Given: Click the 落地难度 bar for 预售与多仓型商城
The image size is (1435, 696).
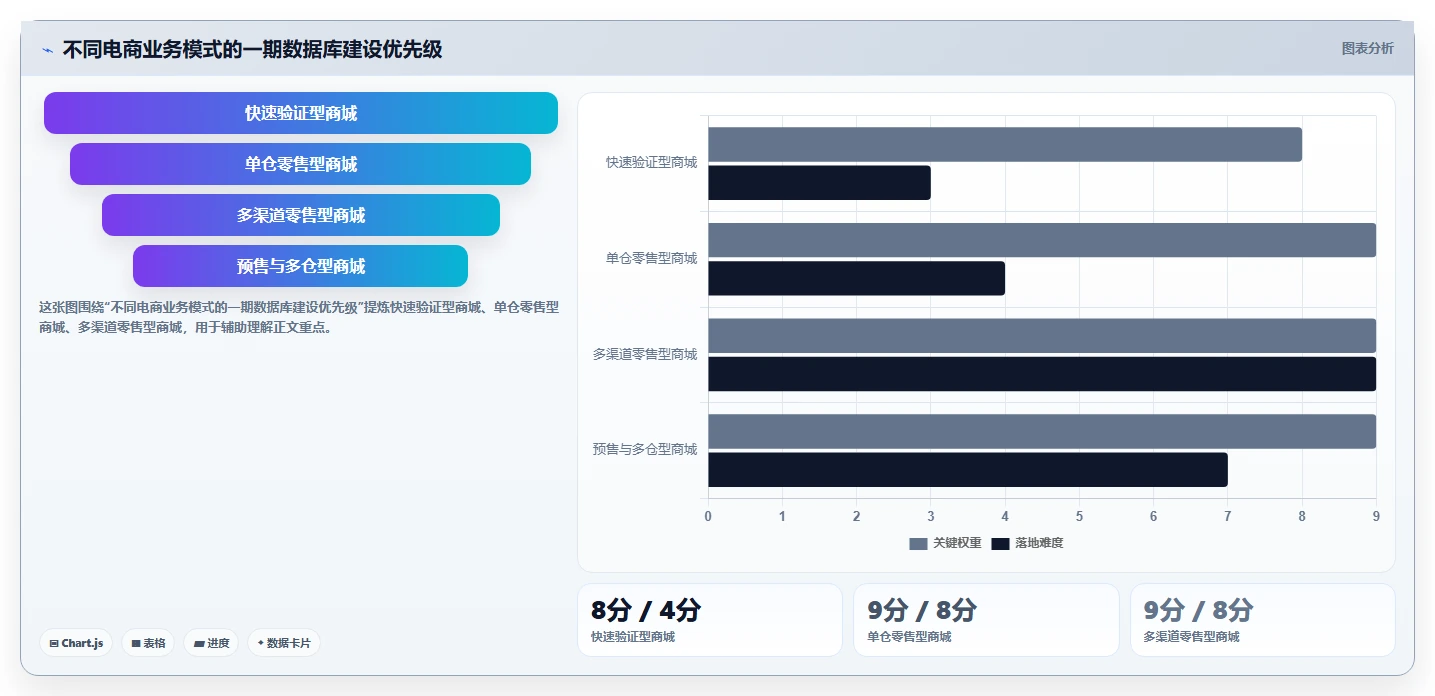Looking at the screenshot, I should point(968,470).
